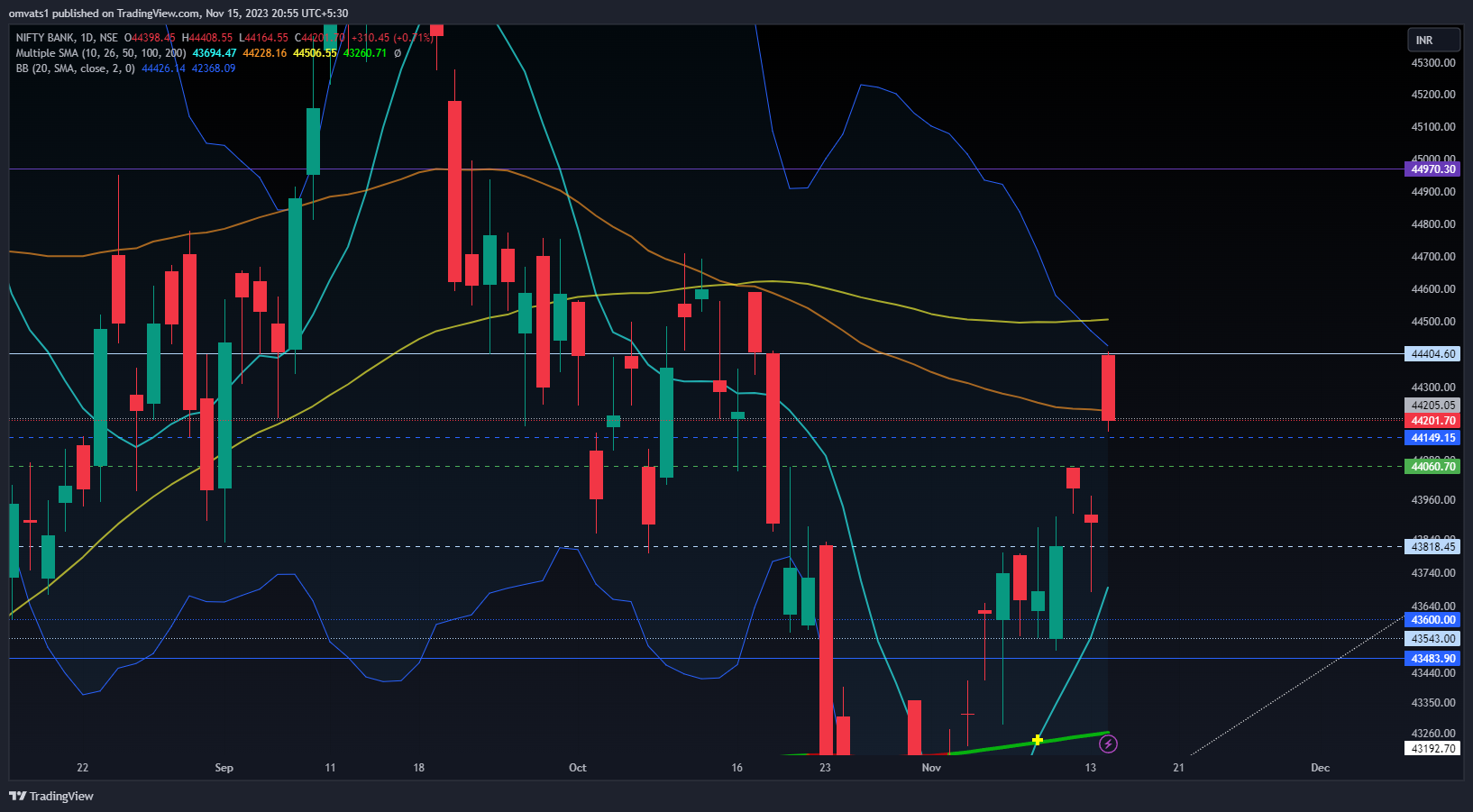Click the 43960.00 axis value

[1433, 500]
